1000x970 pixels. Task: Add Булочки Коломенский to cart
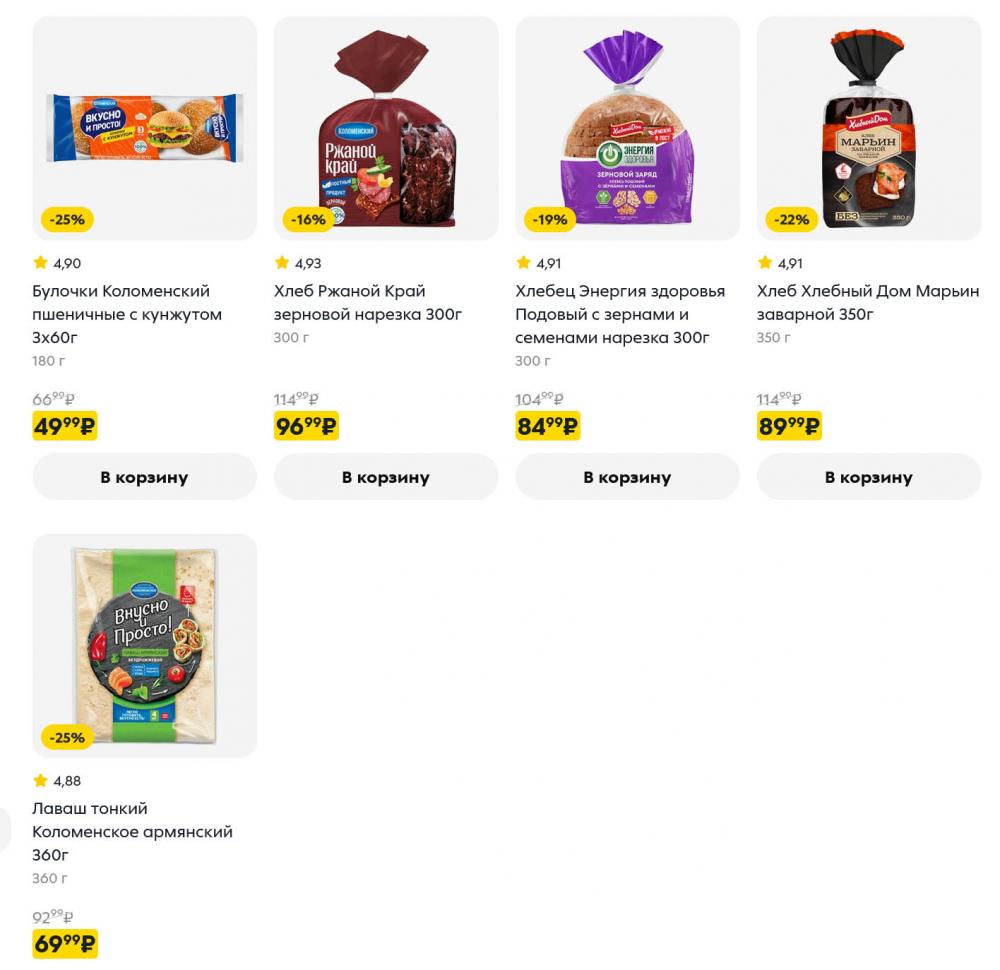click(x=145, y=477)
